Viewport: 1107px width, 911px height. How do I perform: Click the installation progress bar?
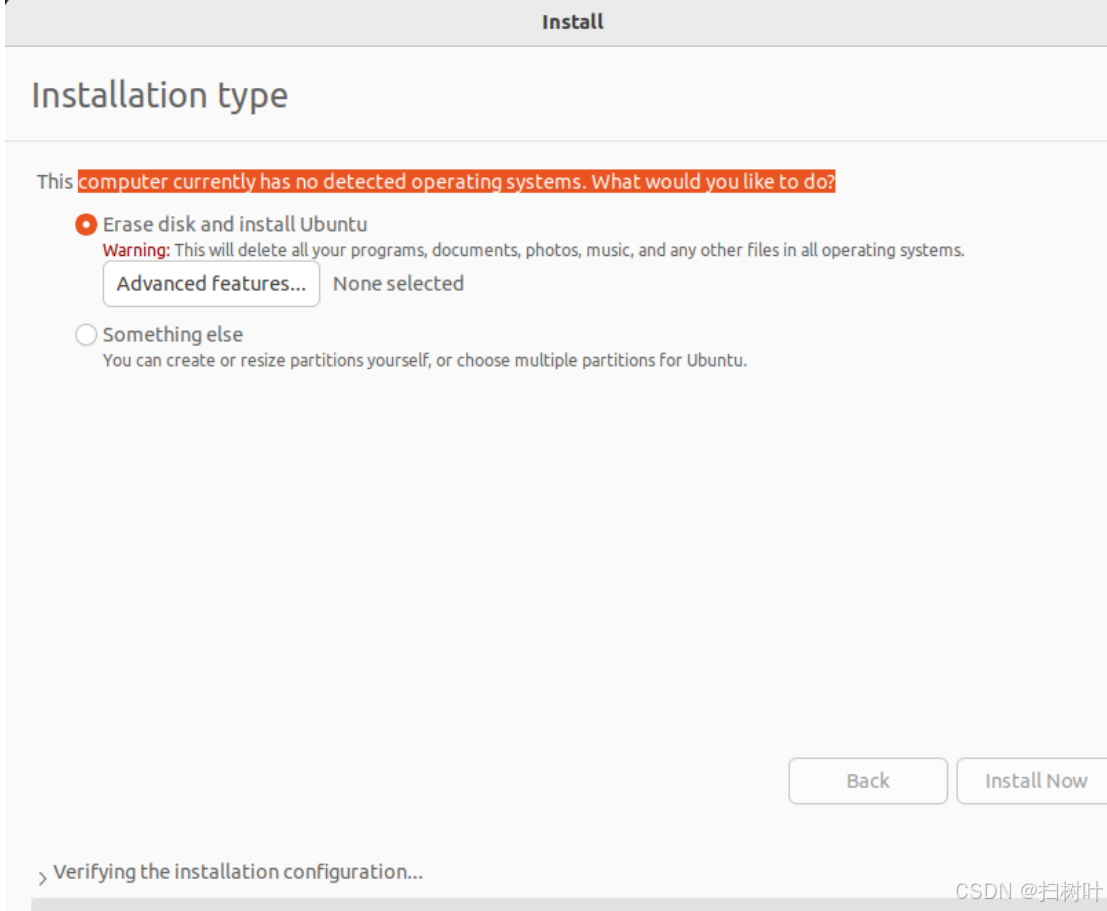point(568,905)
